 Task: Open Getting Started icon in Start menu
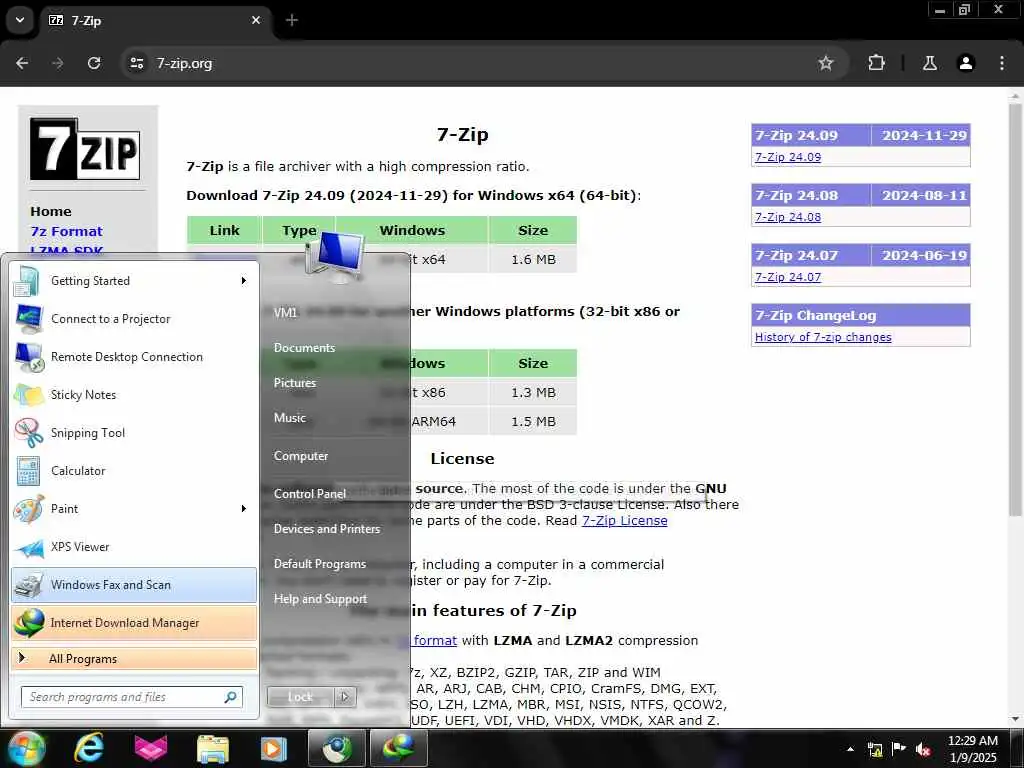(27, 281)
